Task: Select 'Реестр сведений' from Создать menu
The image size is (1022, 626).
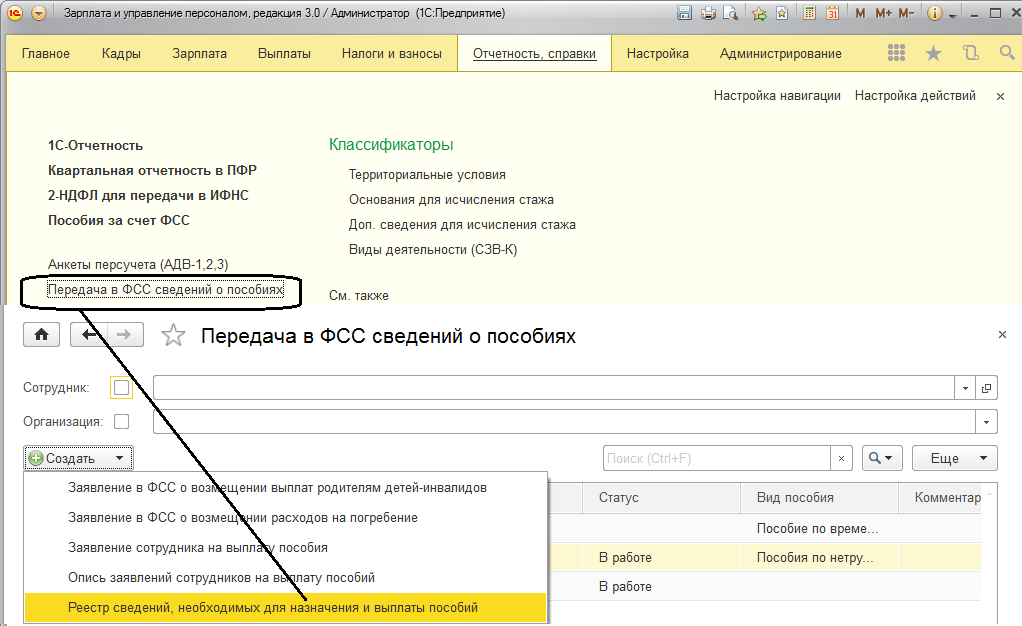Action: 273,607
